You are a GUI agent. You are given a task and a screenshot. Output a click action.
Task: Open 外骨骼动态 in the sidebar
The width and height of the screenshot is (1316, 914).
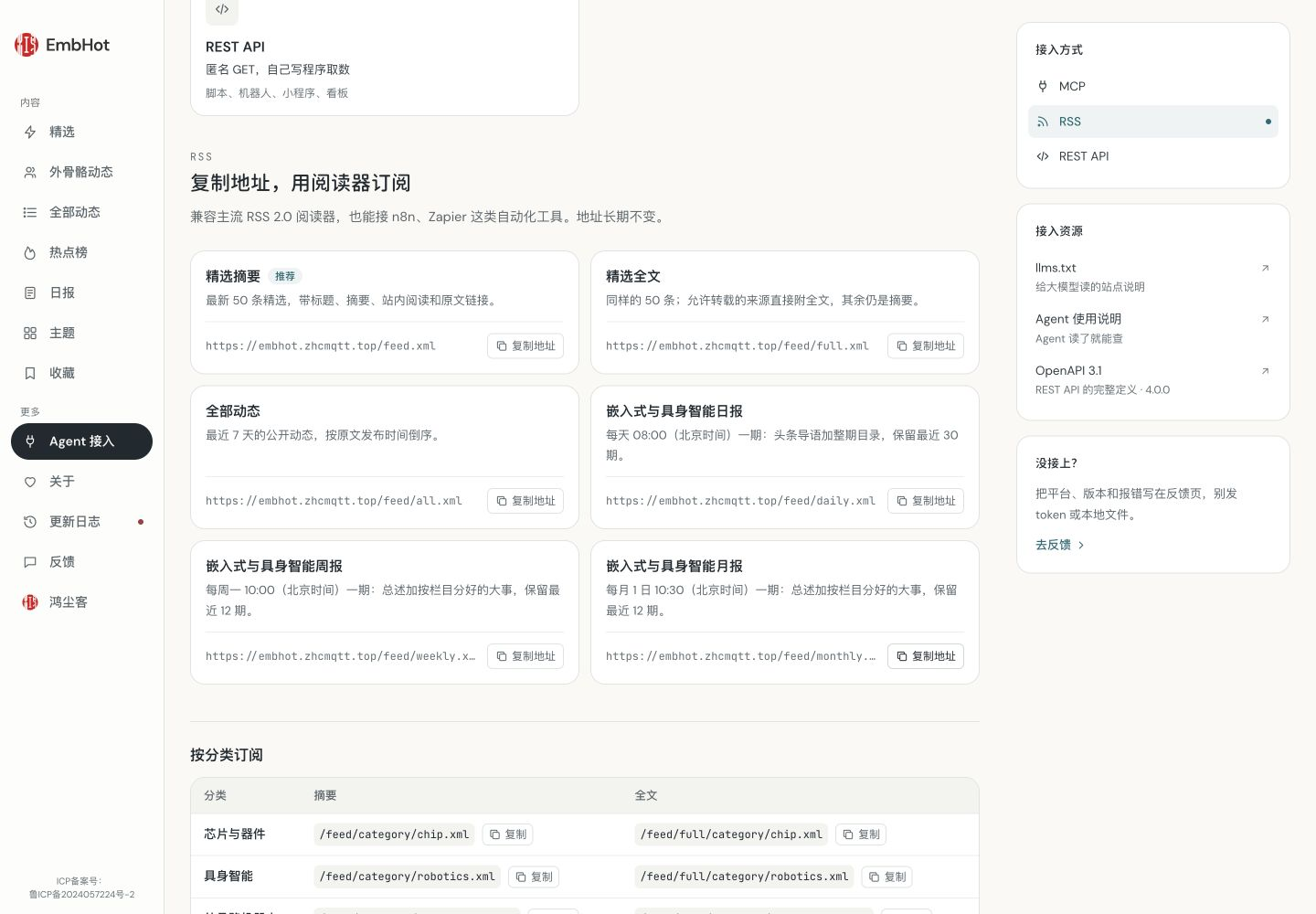click(81, 173)
